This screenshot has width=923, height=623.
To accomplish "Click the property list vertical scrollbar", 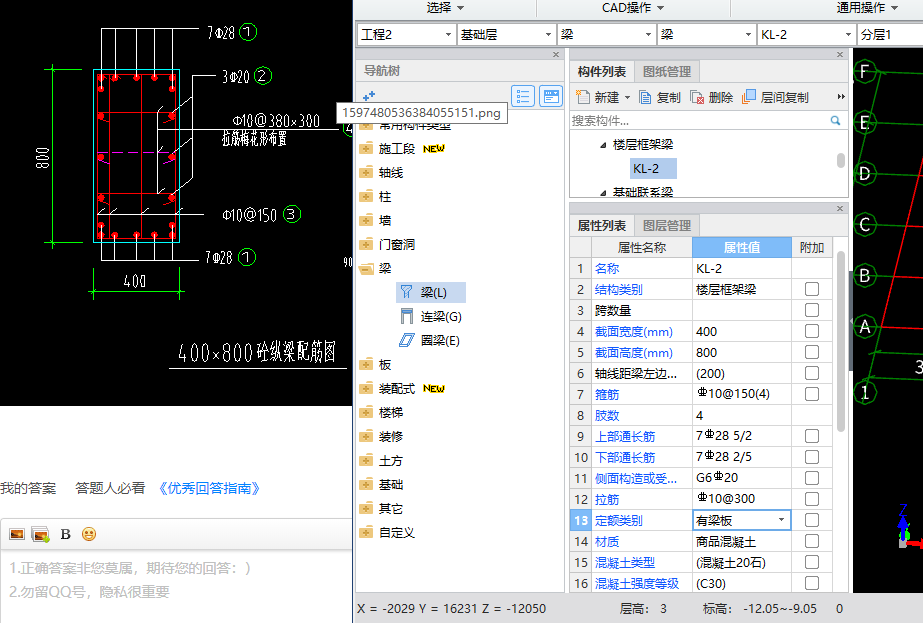I will tap(841, 342).
